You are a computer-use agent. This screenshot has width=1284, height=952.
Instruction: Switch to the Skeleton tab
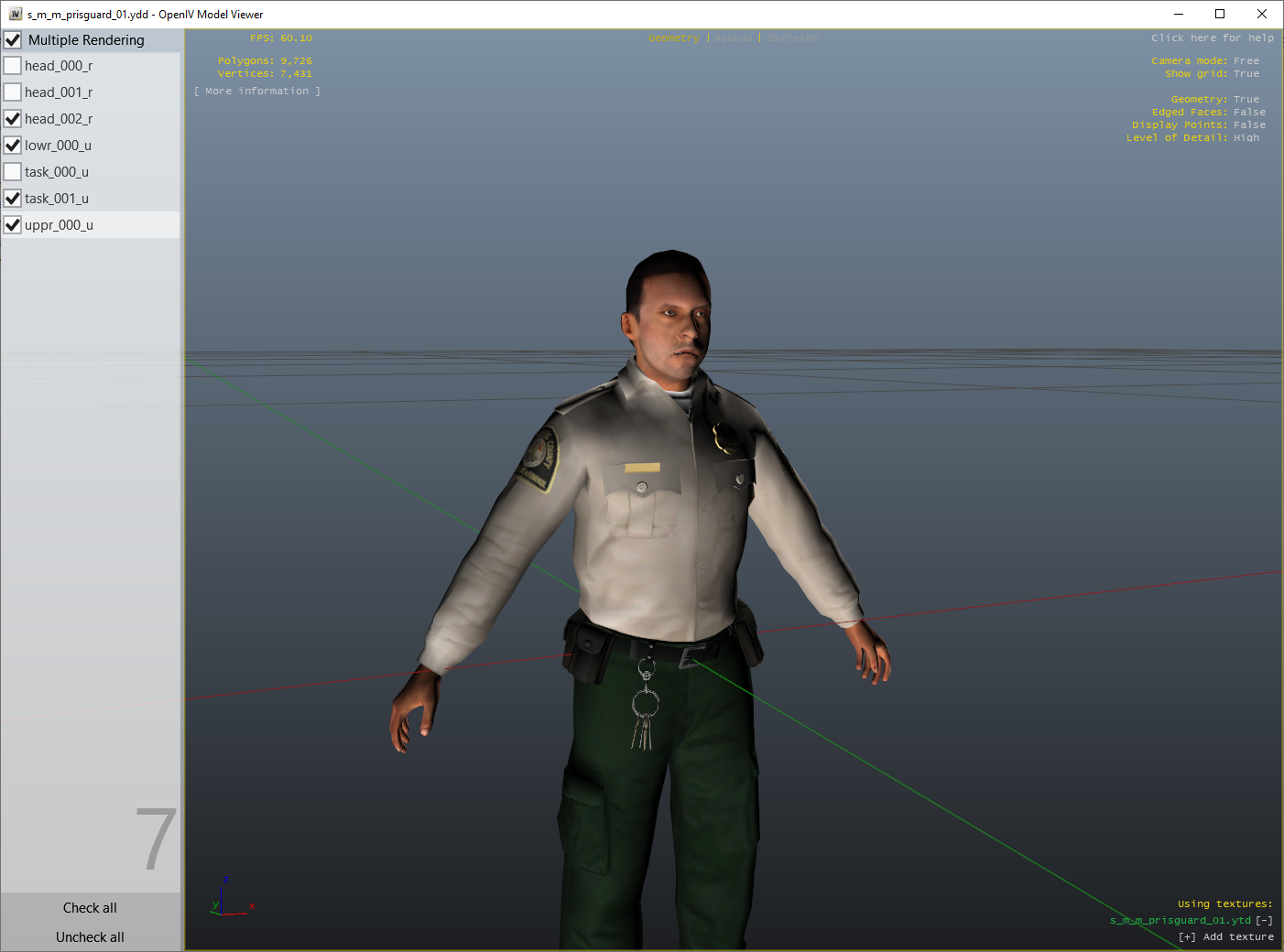pos(793,38)
